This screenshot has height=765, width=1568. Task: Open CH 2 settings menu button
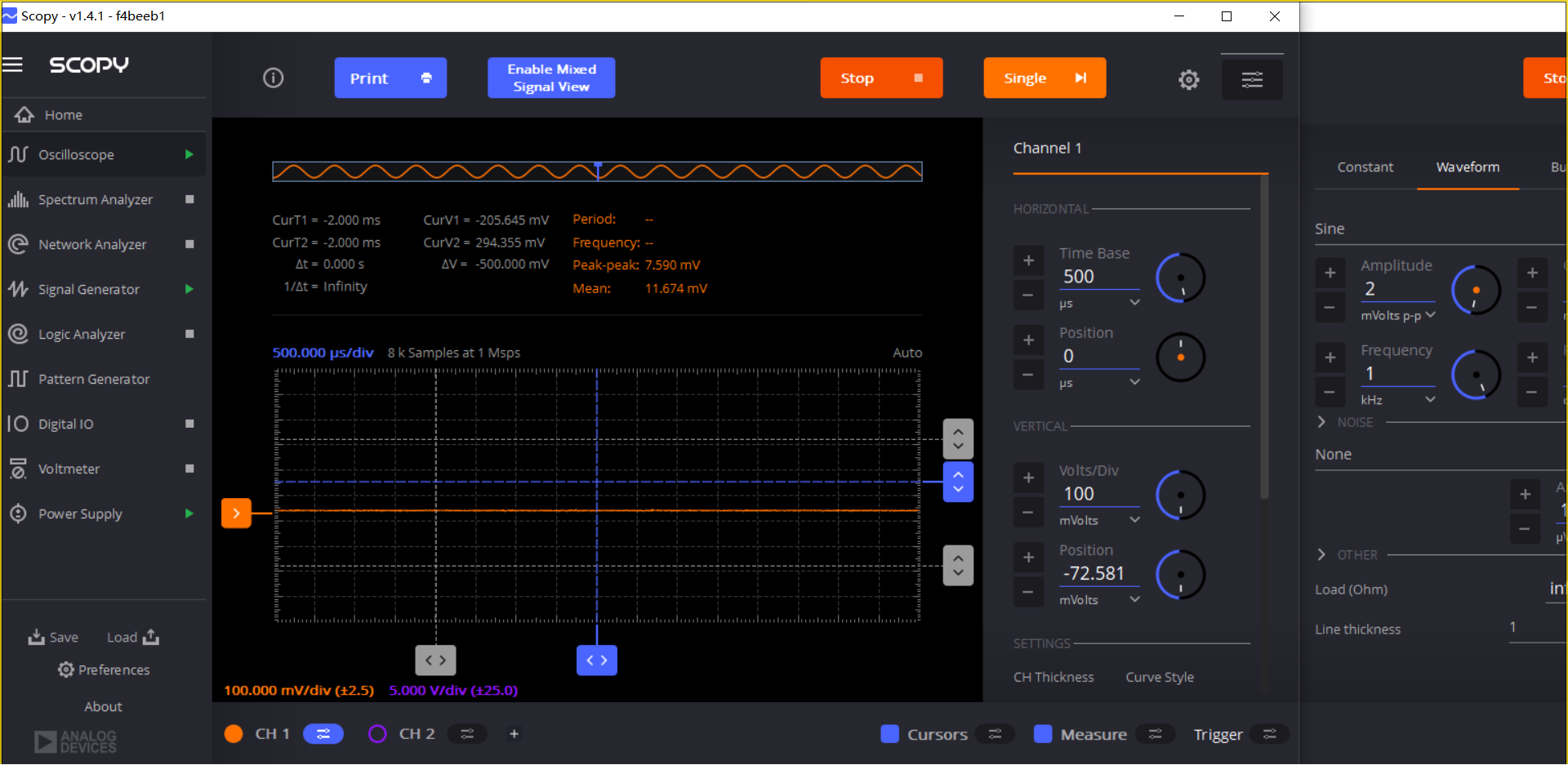click(467, 734)
